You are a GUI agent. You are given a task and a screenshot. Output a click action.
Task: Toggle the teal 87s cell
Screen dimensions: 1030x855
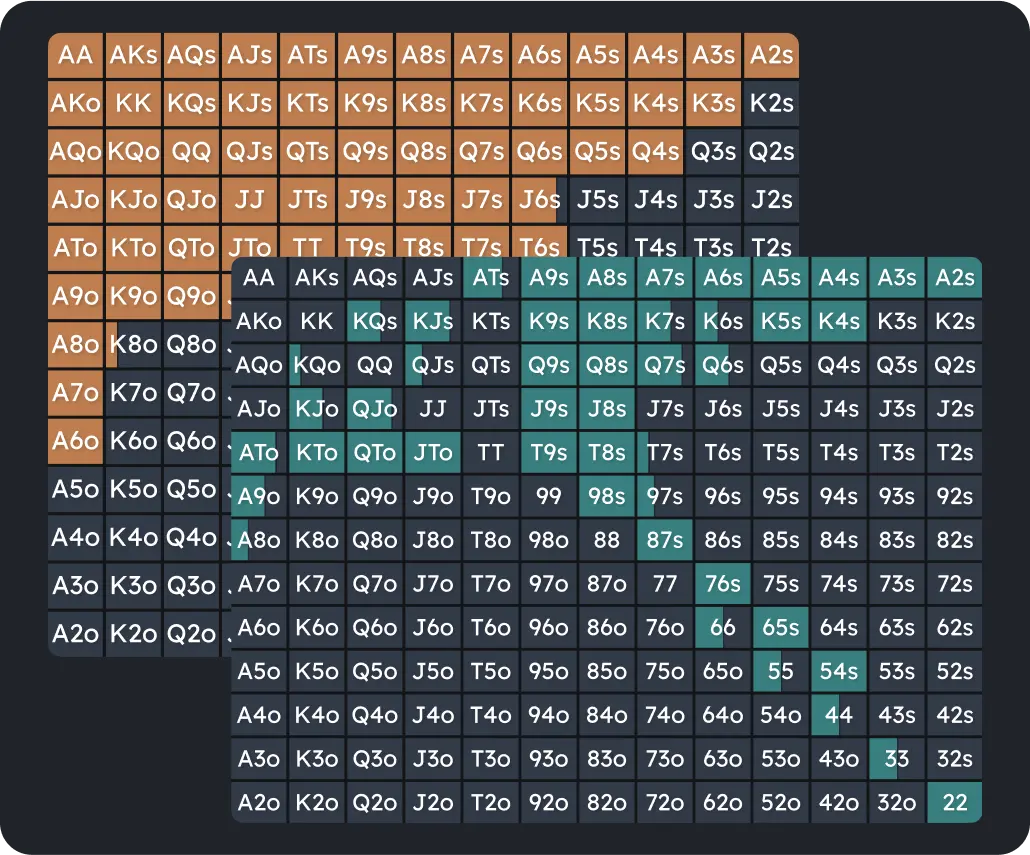coord(664,540)
